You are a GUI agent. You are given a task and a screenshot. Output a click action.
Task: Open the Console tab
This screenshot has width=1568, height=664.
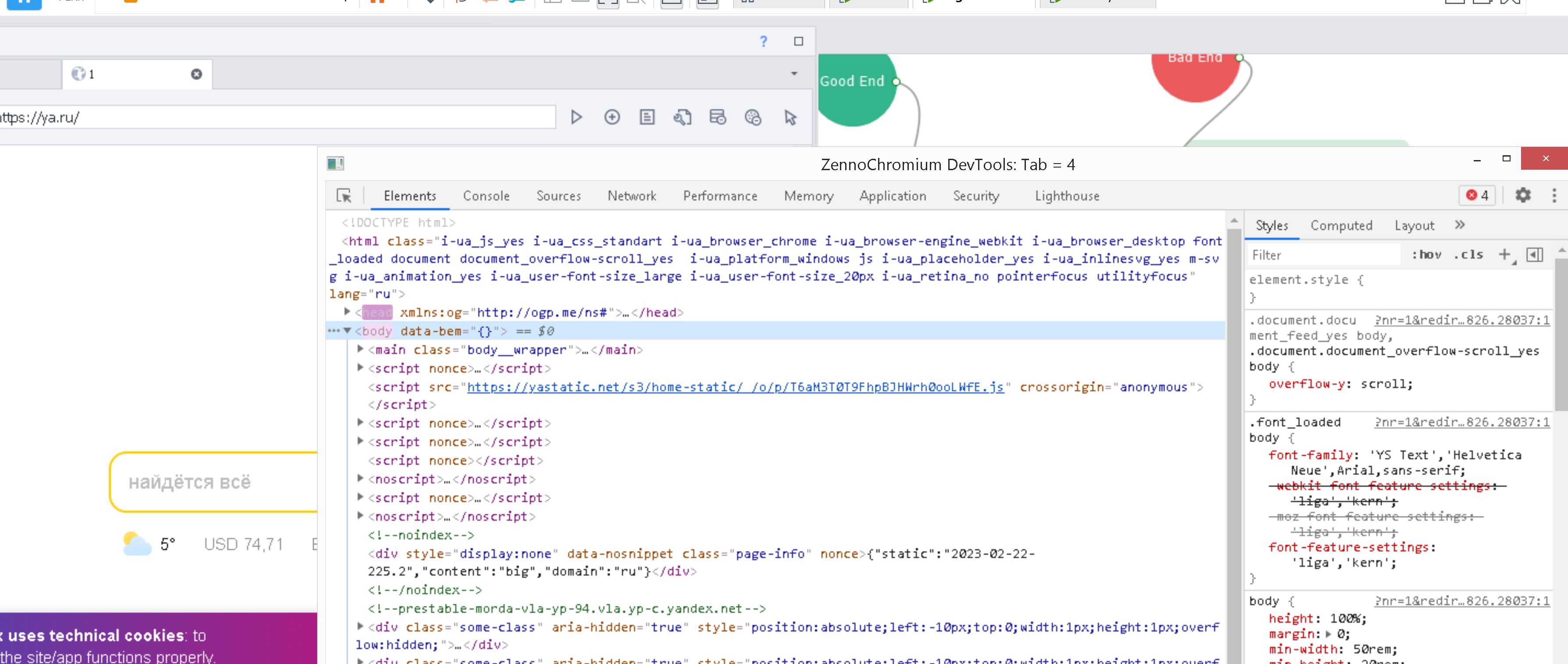[x=486, y=196]
